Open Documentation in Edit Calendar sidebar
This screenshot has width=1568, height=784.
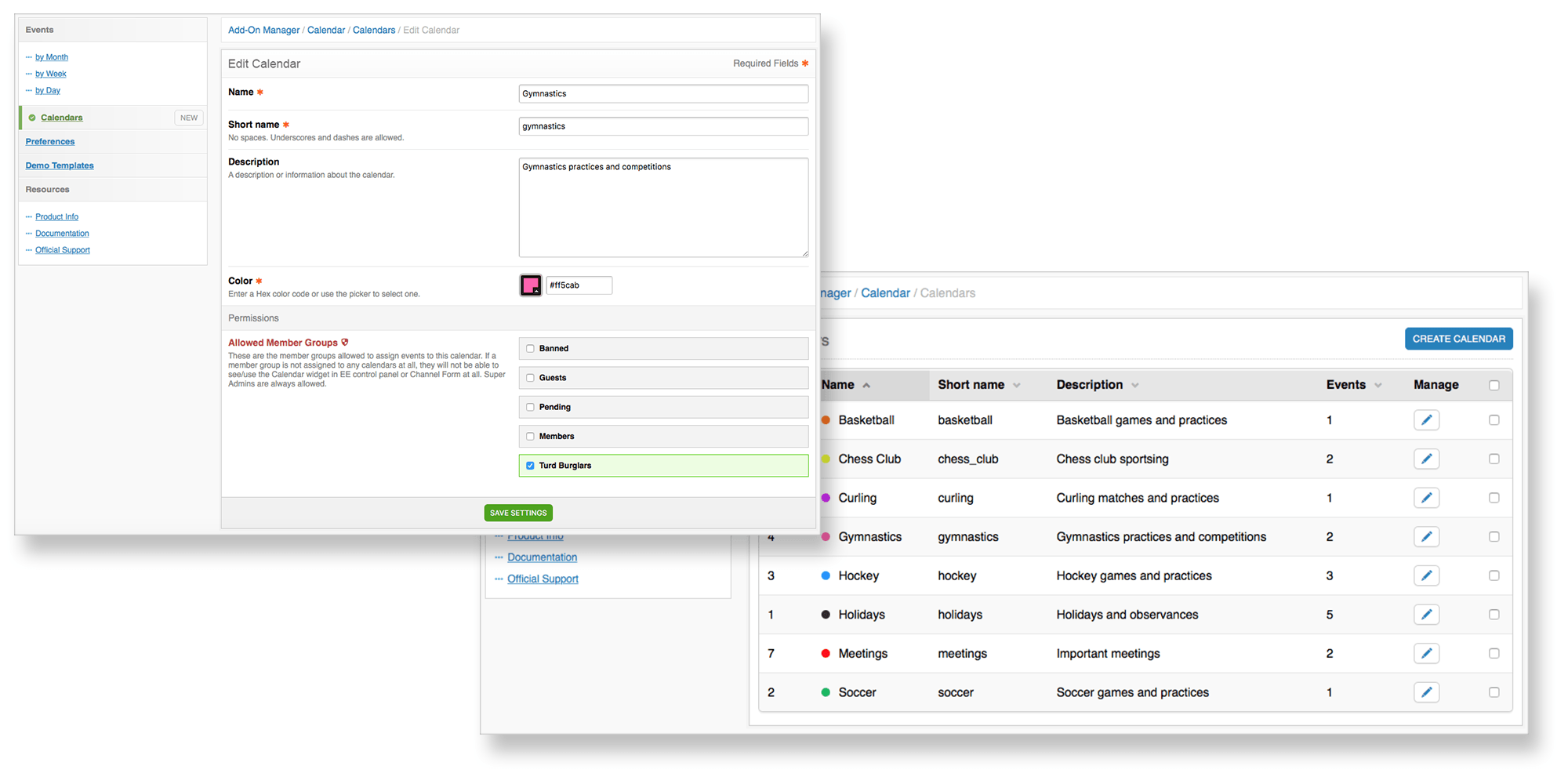[x=62, y=234]
